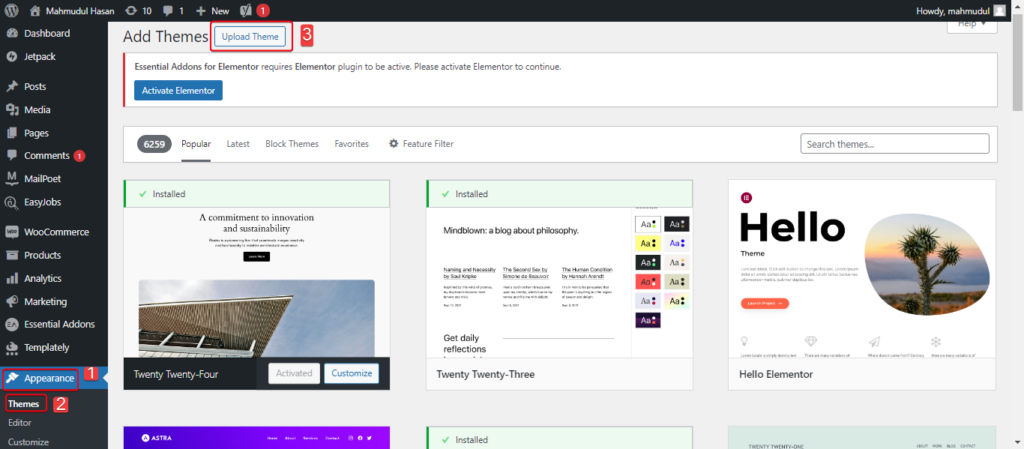The image size is (1024, 449).
Task: Open the Jetpack sidebar menu
Action: 40,57
